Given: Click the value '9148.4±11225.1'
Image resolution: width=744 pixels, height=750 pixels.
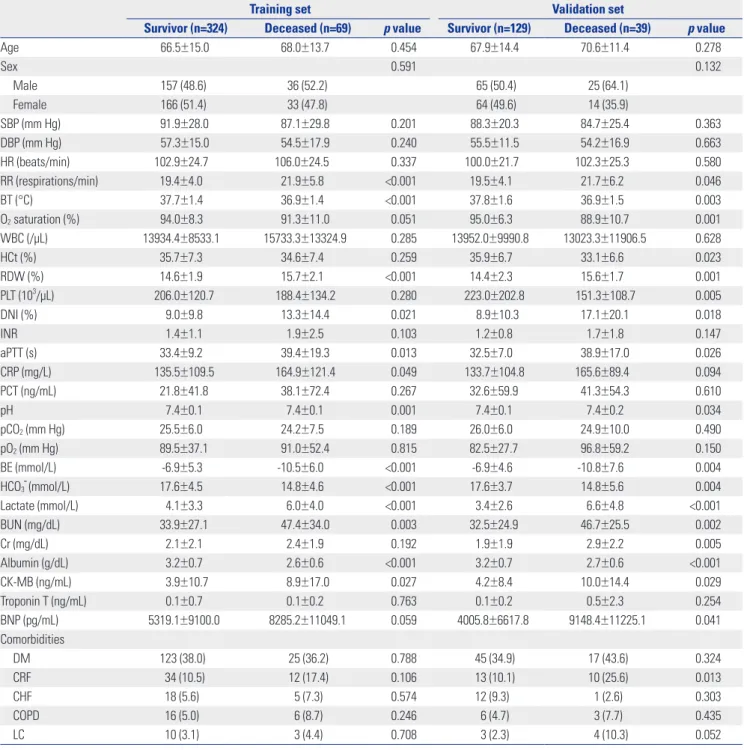Looking at the screenshot, I should pyautogui.click(x=607, y=621).
